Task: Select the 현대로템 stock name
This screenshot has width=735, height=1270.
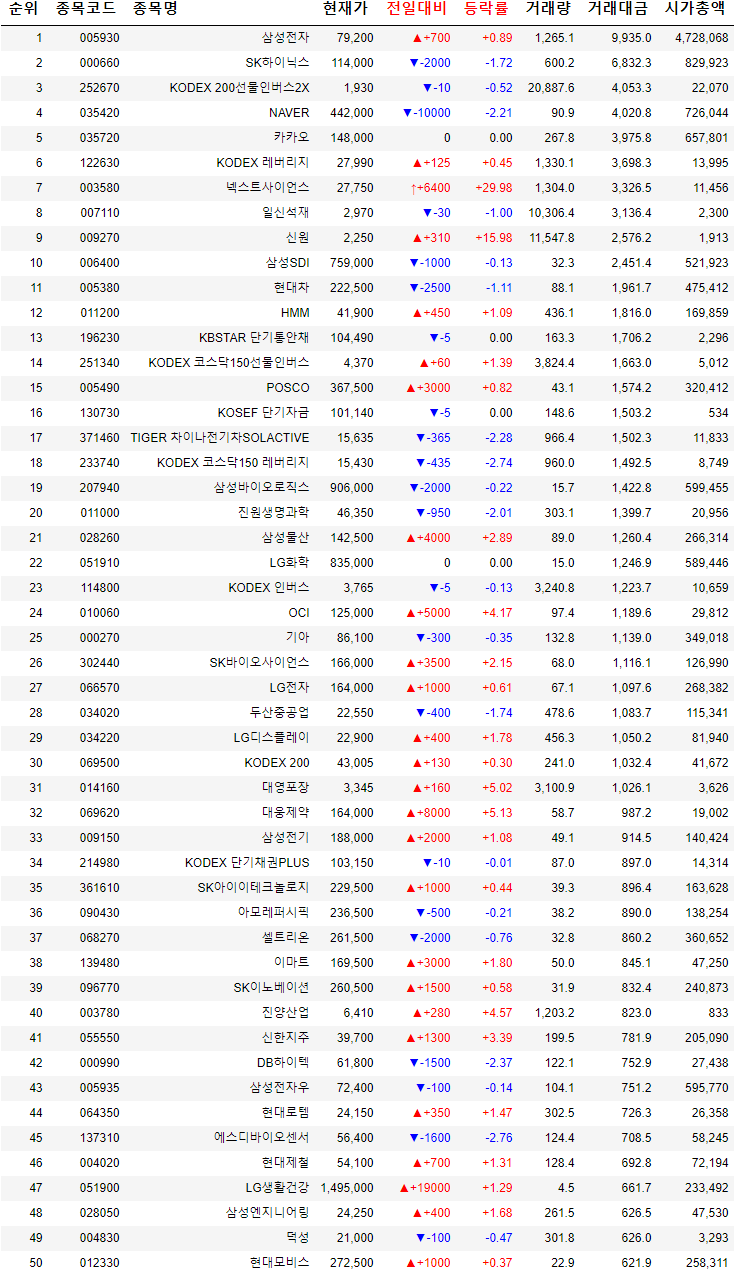Action: point(285,1113)
